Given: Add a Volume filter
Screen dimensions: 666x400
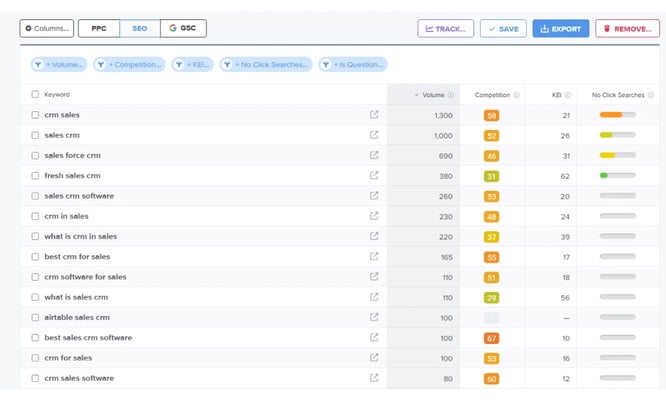Looking at the screenshot, I should point(59,65).
